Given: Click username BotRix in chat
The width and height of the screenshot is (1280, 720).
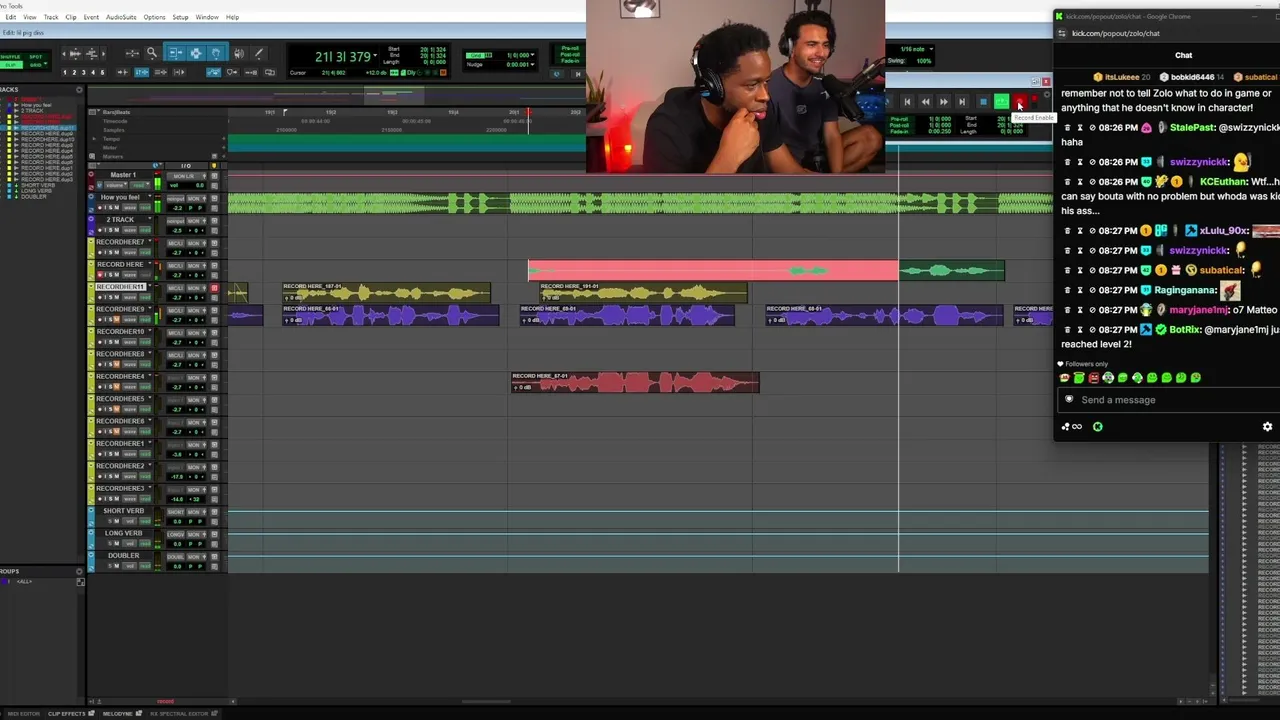Looking at the screenshot, I should pos(1186,329).
